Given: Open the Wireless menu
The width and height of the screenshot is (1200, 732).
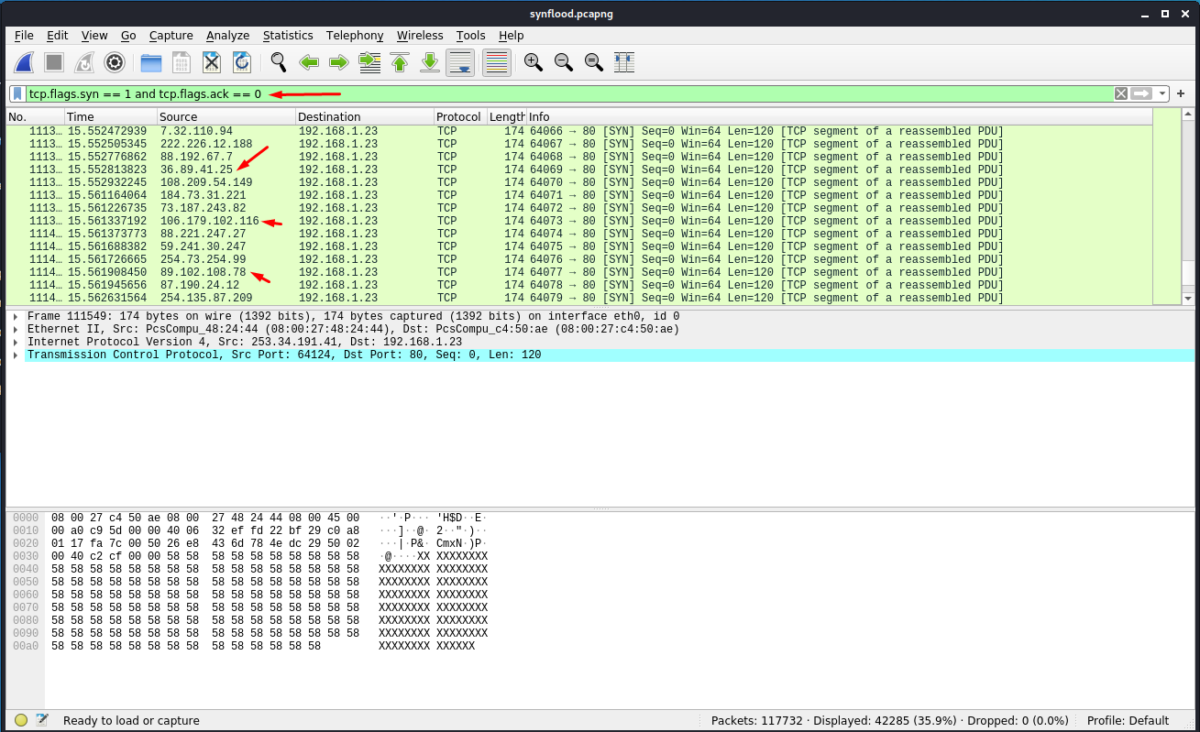Looking at the screenshot, I should [x=420, y=35].
